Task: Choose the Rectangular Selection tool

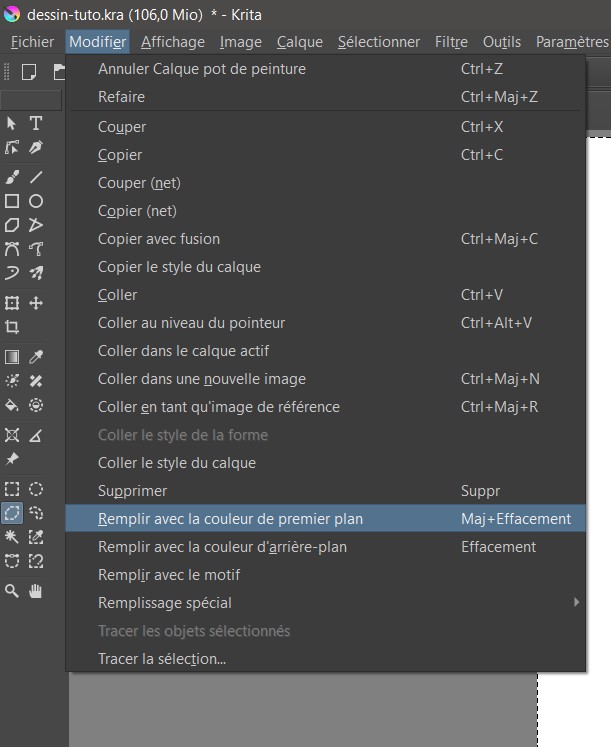Action: (x=12, y=489)
